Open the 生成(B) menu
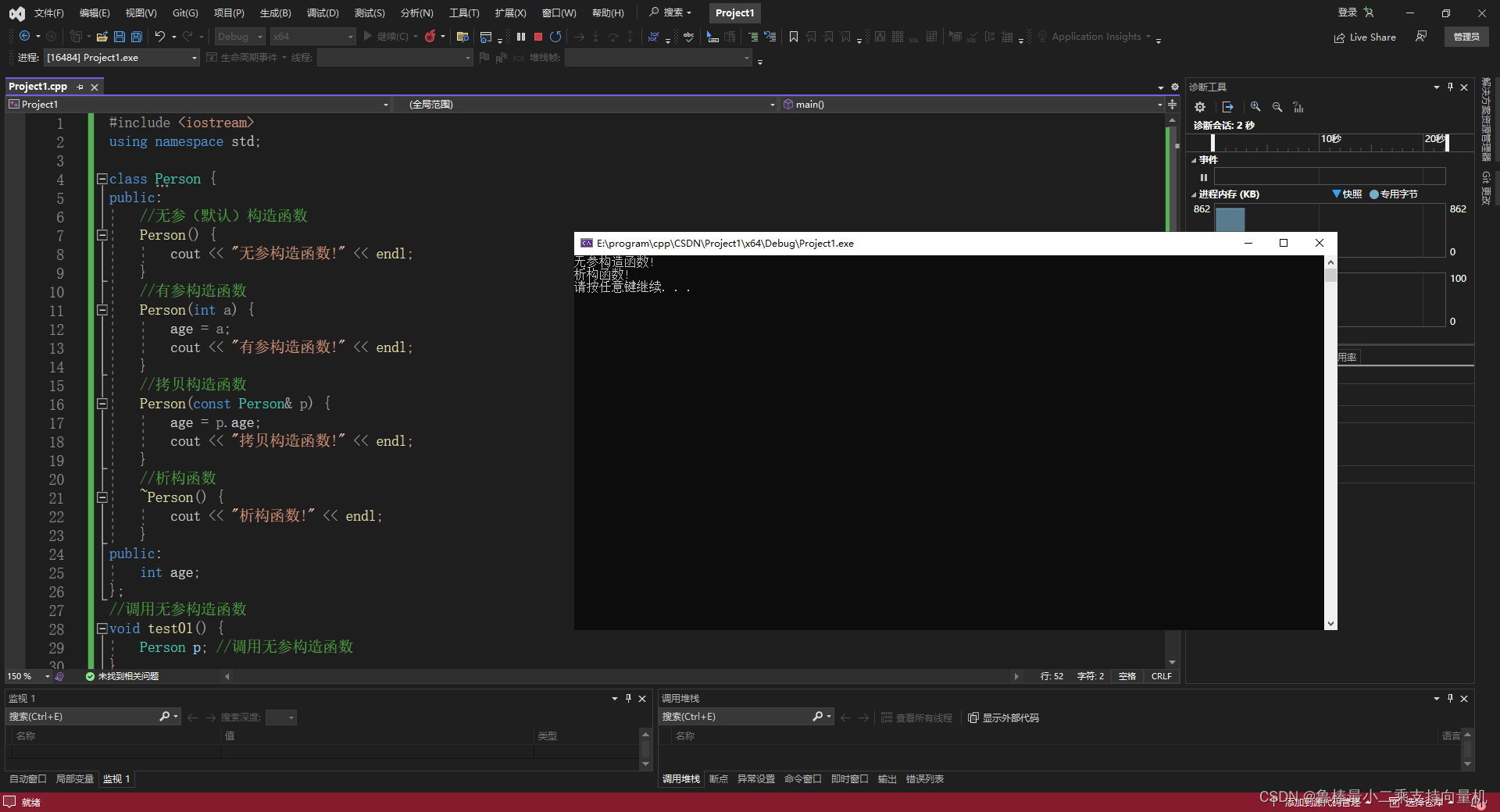The width and height of the screenshot is (1500, 812). coord(275,13)
